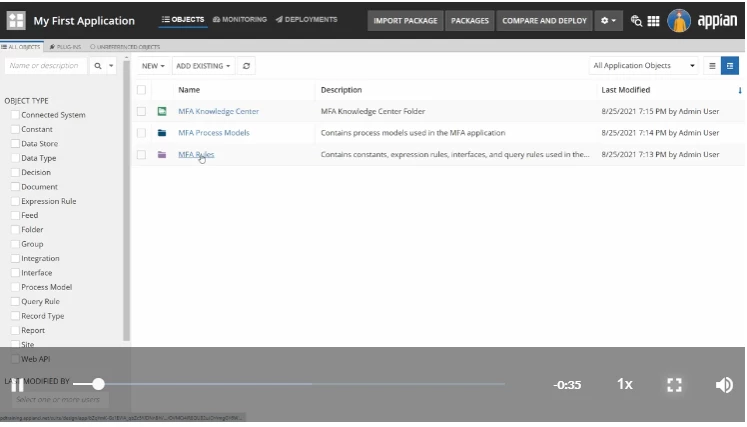
Task: Click the Compare and Deploy button
Action: [x=544, y=21]
